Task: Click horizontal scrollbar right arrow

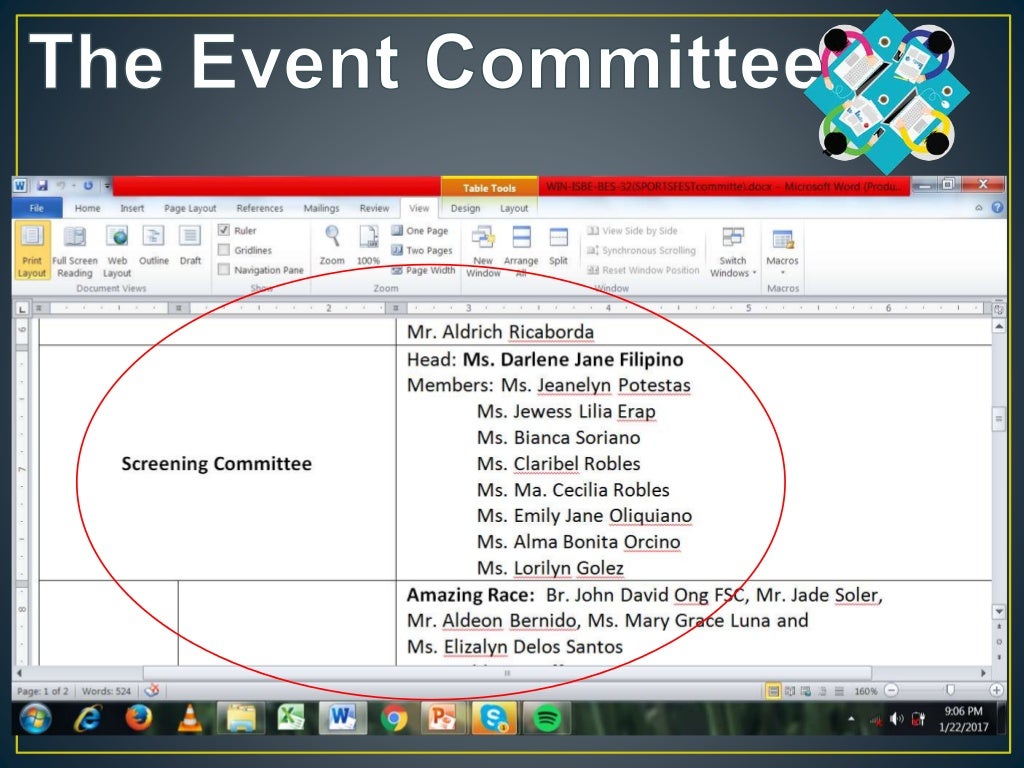Action: tap(984, 672)
